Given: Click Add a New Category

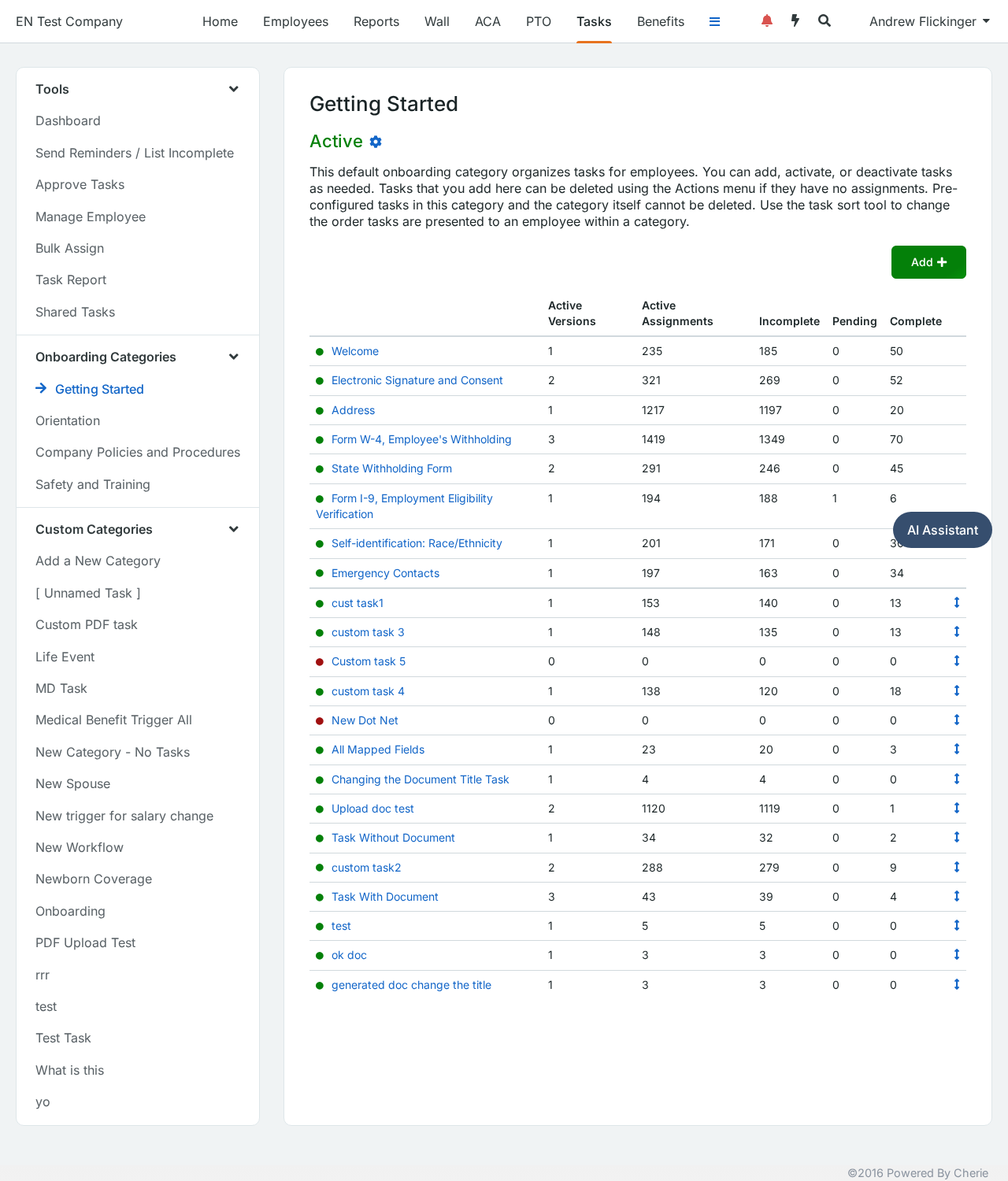Looking at the screenshot, I should pos(98,561).
